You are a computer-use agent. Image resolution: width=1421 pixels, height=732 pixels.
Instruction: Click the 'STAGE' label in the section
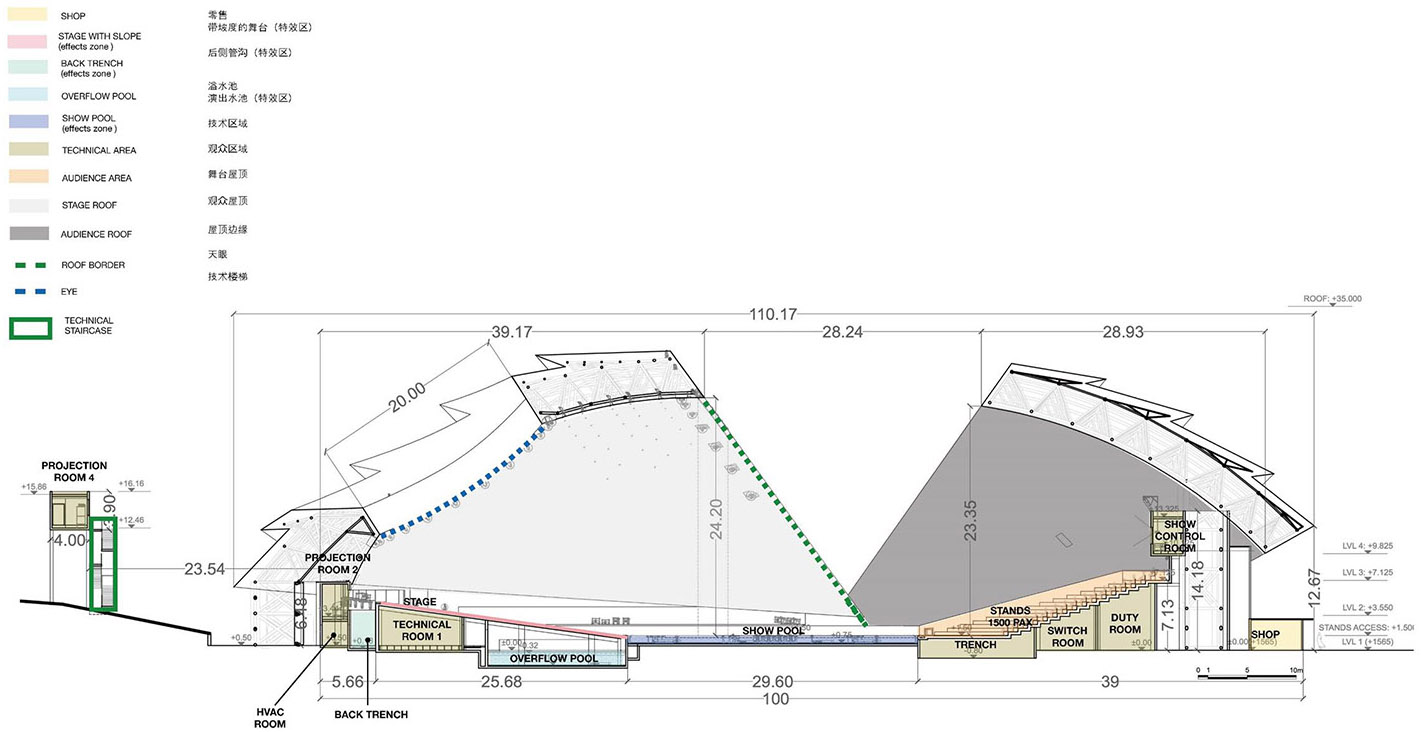coord(420,602)
